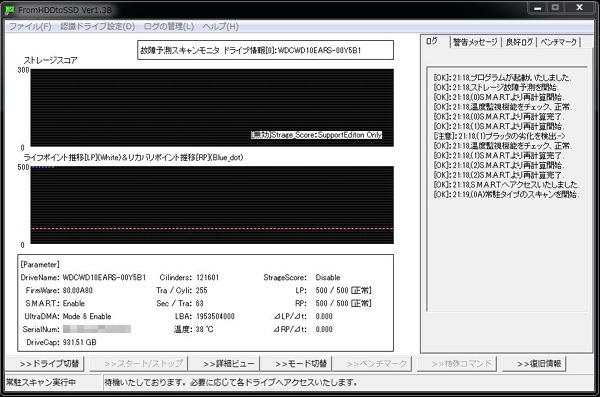This screenshot has height=397, width=600.
Task: Click the >>特殊コマンド button
Action: pos(457,364)
